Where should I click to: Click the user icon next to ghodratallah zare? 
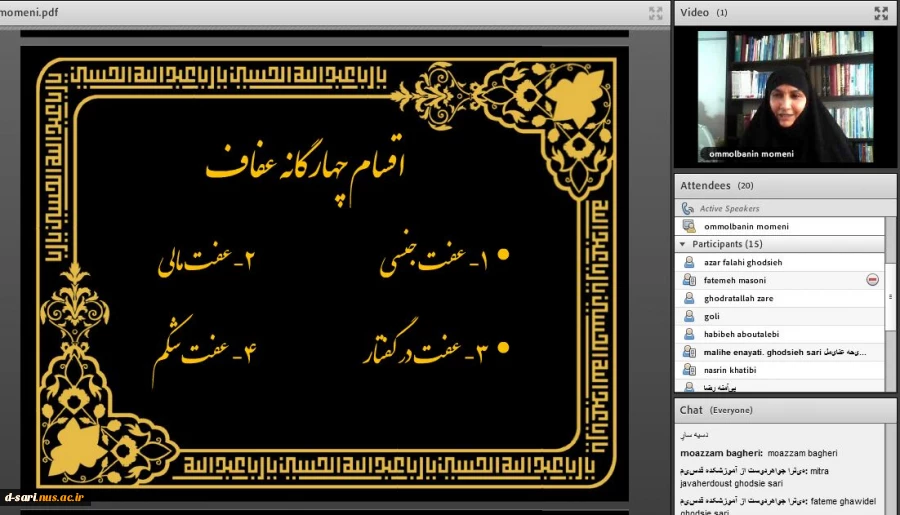click(x=689, y=298)
